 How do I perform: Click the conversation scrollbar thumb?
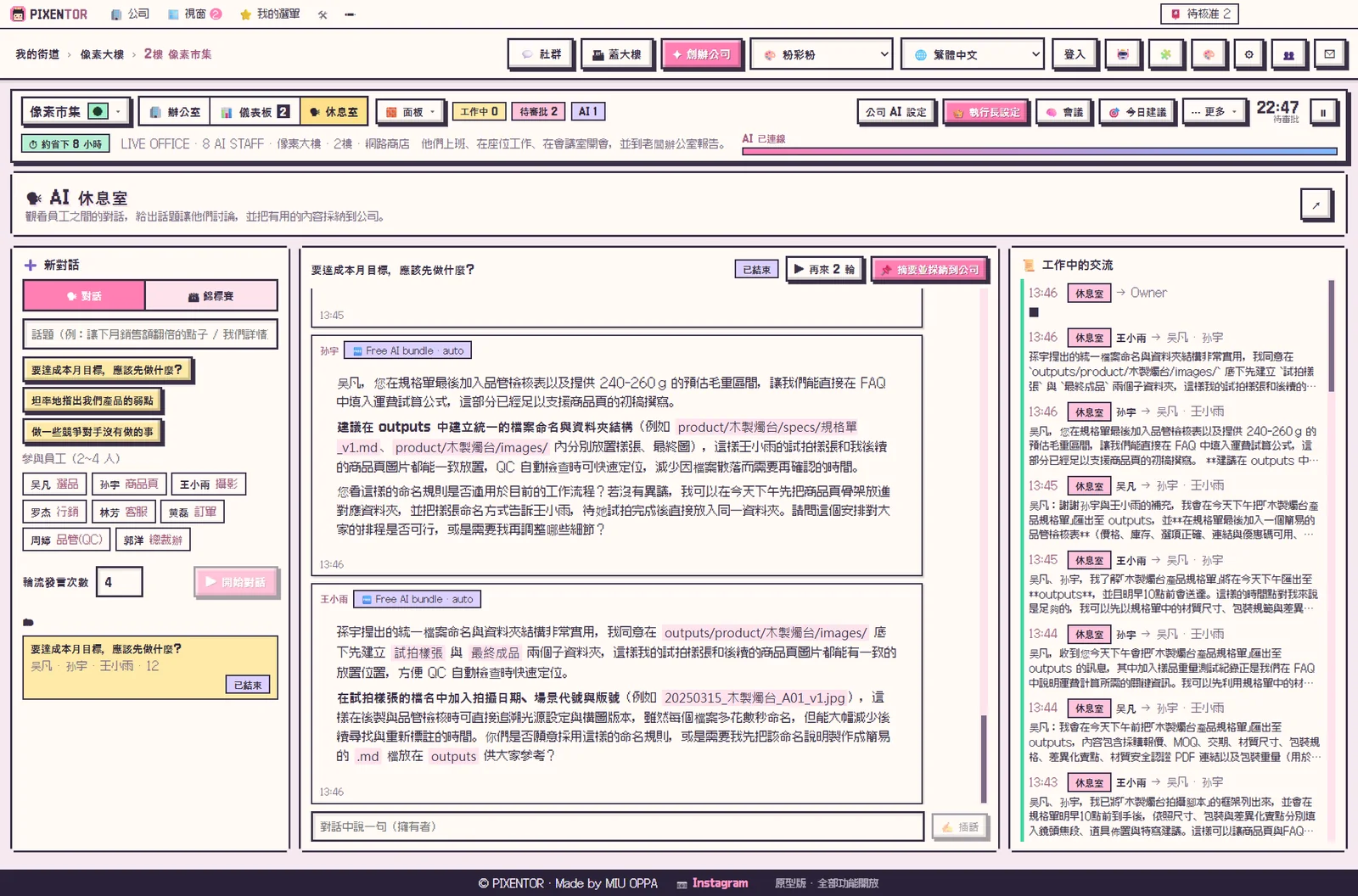coord(984,758)
